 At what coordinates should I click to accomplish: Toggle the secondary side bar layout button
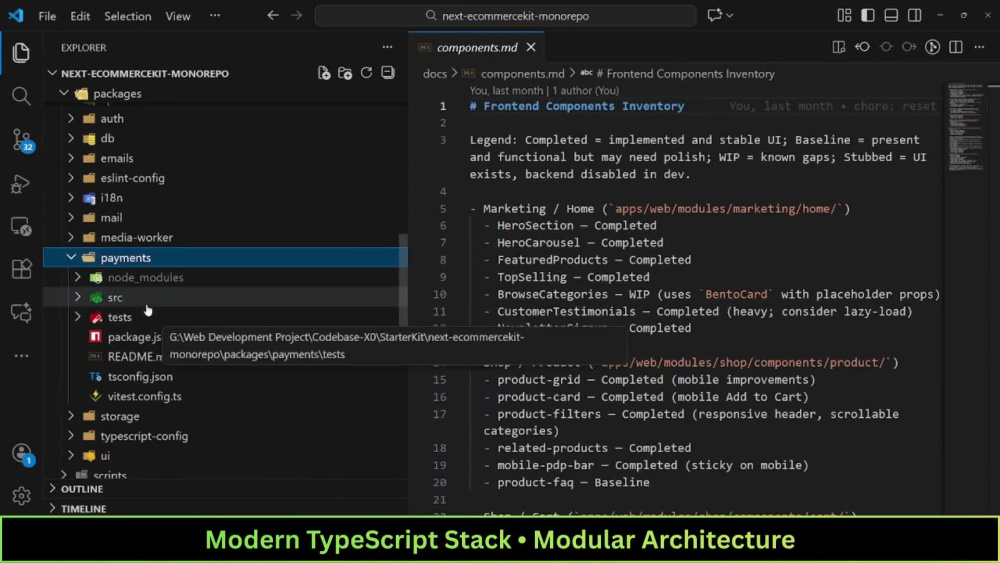coord(915,16)
